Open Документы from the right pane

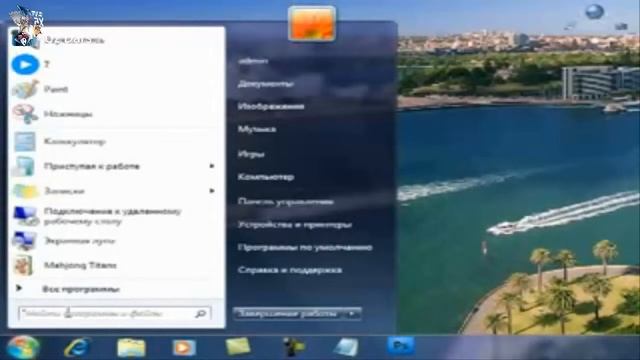266,84
